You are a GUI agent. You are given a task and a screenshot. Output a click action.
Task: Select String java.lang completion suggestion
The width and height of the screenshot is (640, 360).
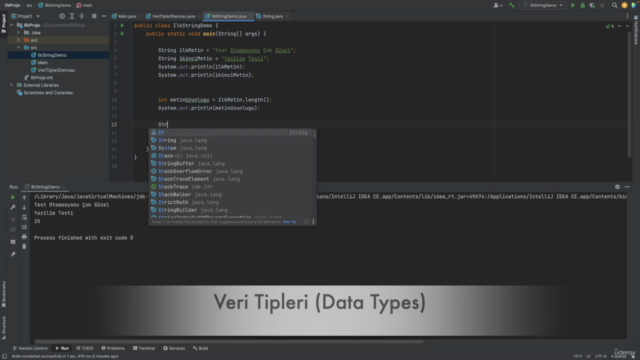coord(231,140)
